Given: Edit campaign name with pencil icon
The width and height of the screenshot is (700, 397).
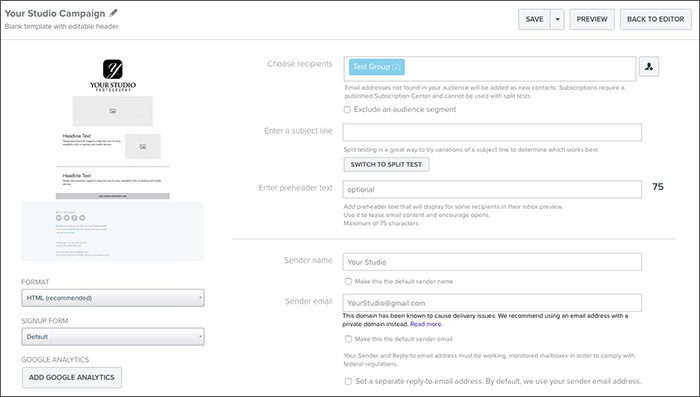Looking at the screenshot, I should (113, 13).
